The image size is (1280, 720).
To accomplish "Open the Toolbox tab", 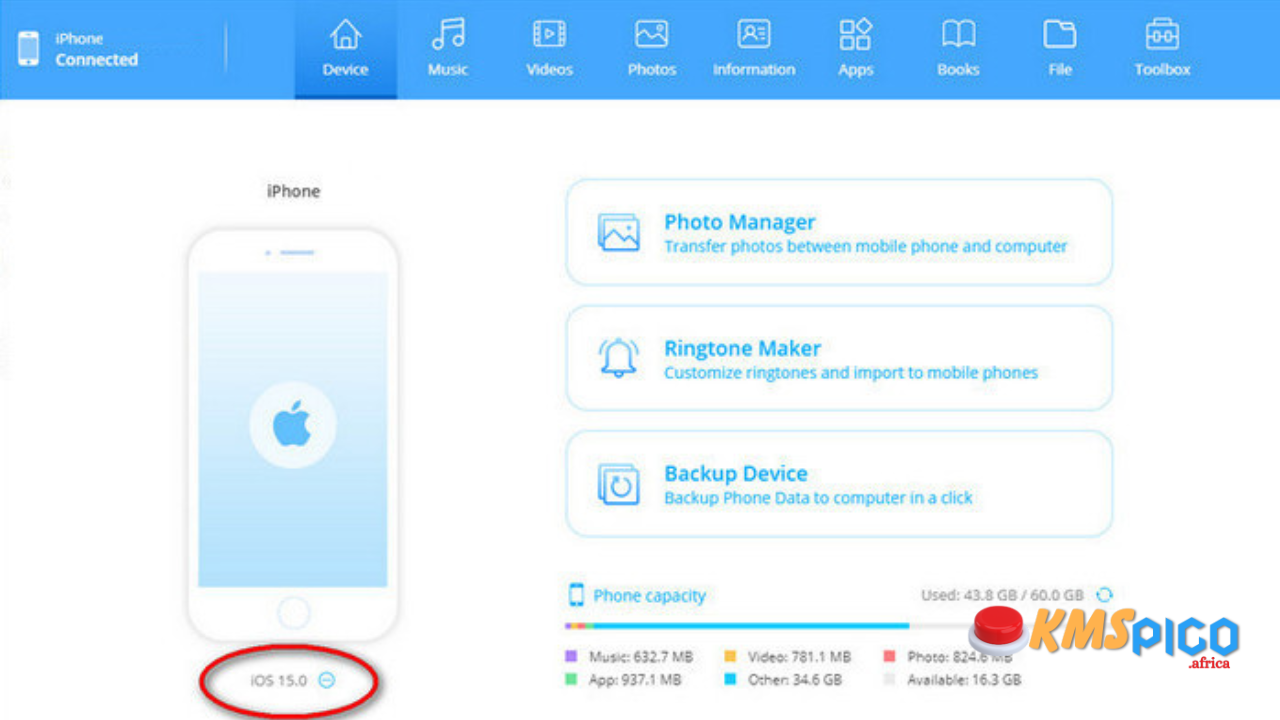I will coord(1162,49).
